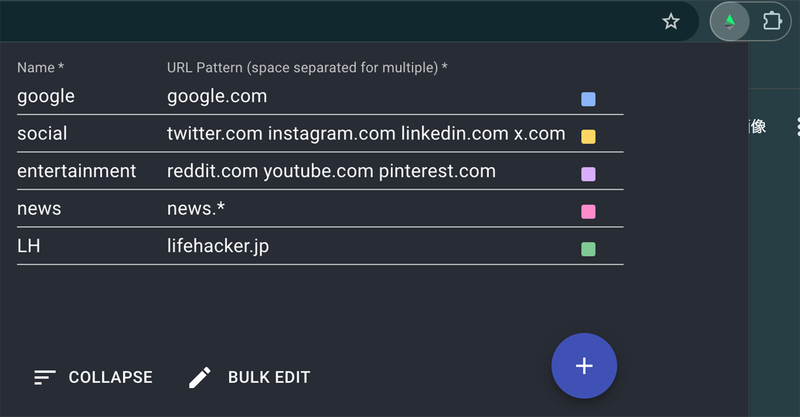
Task: Click the BULK EDIT button label
Action: tap(268, 377)
